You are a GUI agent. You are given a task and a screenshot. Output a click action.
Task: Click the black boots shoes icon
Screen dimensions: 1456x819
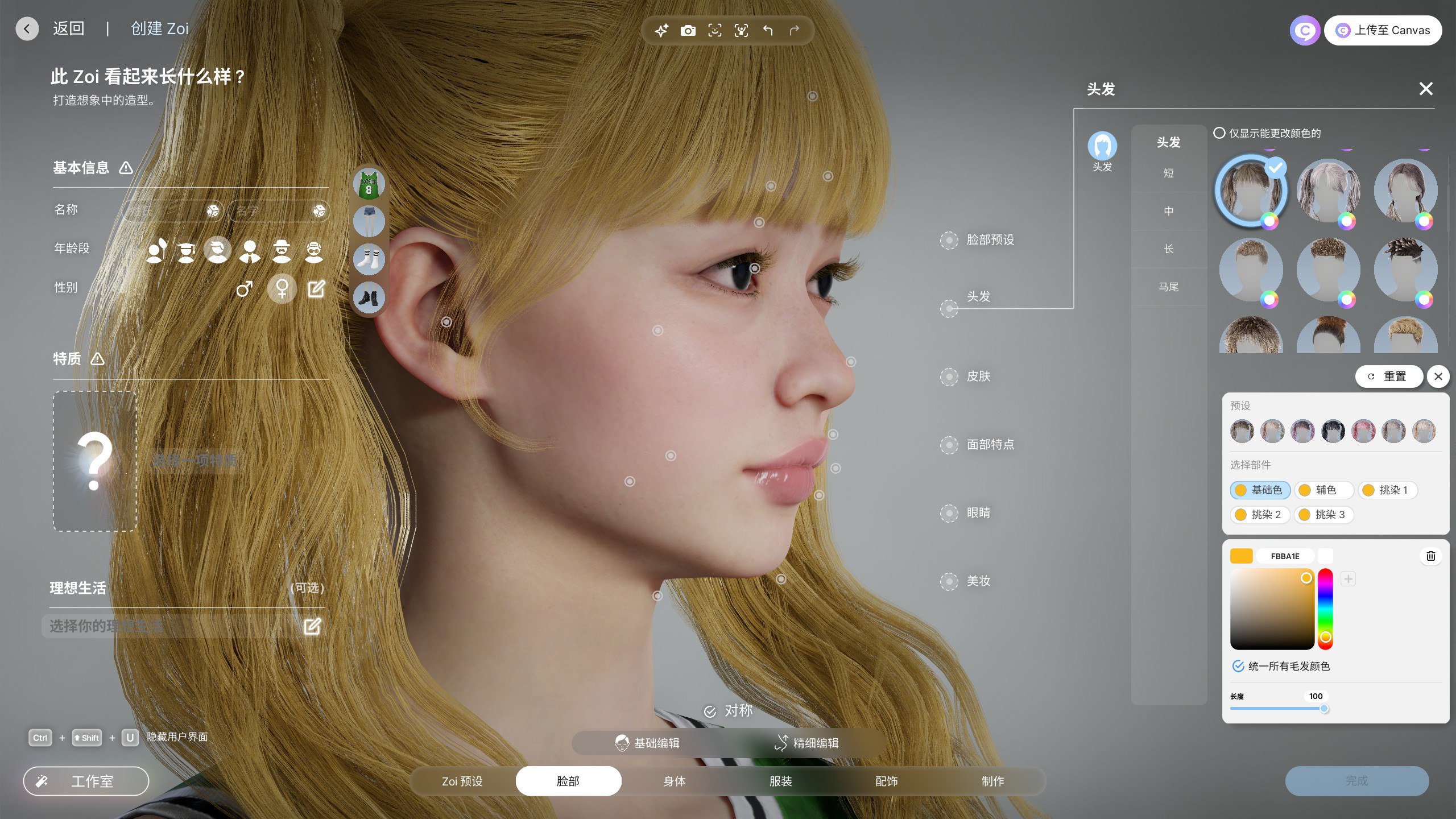click(369, 297)
